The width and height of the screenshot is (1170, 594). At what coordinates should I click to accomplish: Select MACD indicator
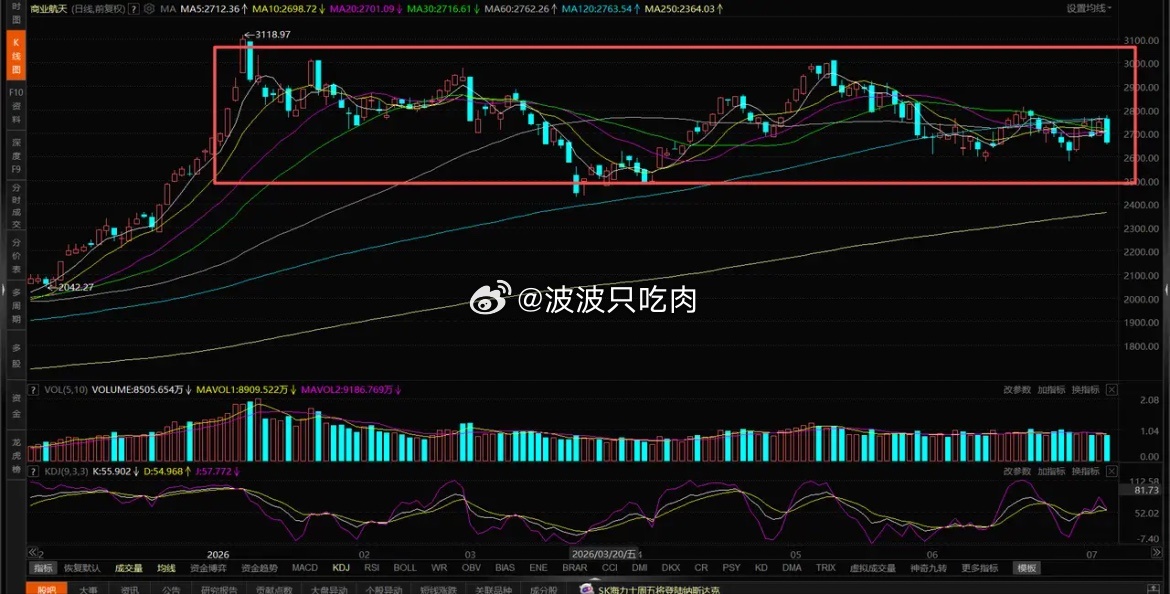(304, 568)
